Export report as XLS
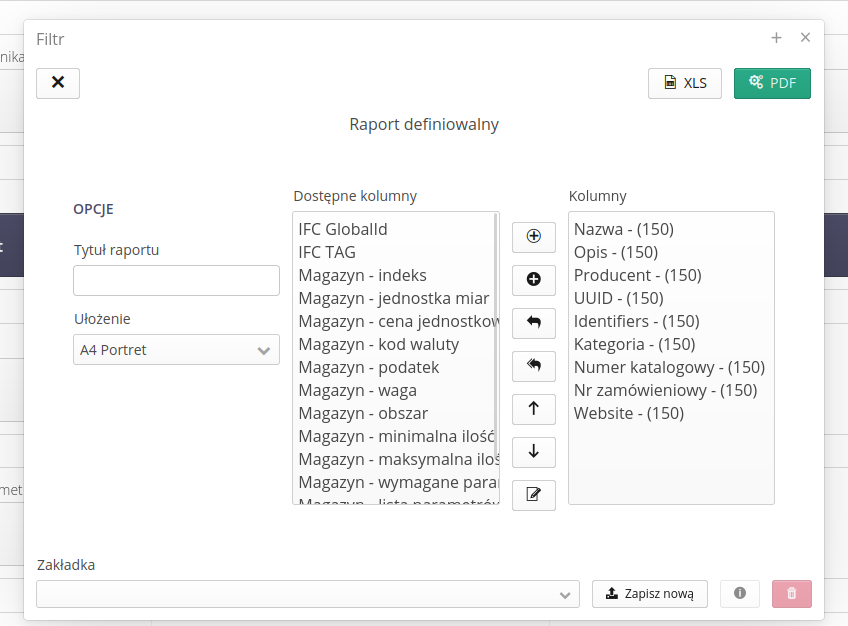 coord(685,83)
